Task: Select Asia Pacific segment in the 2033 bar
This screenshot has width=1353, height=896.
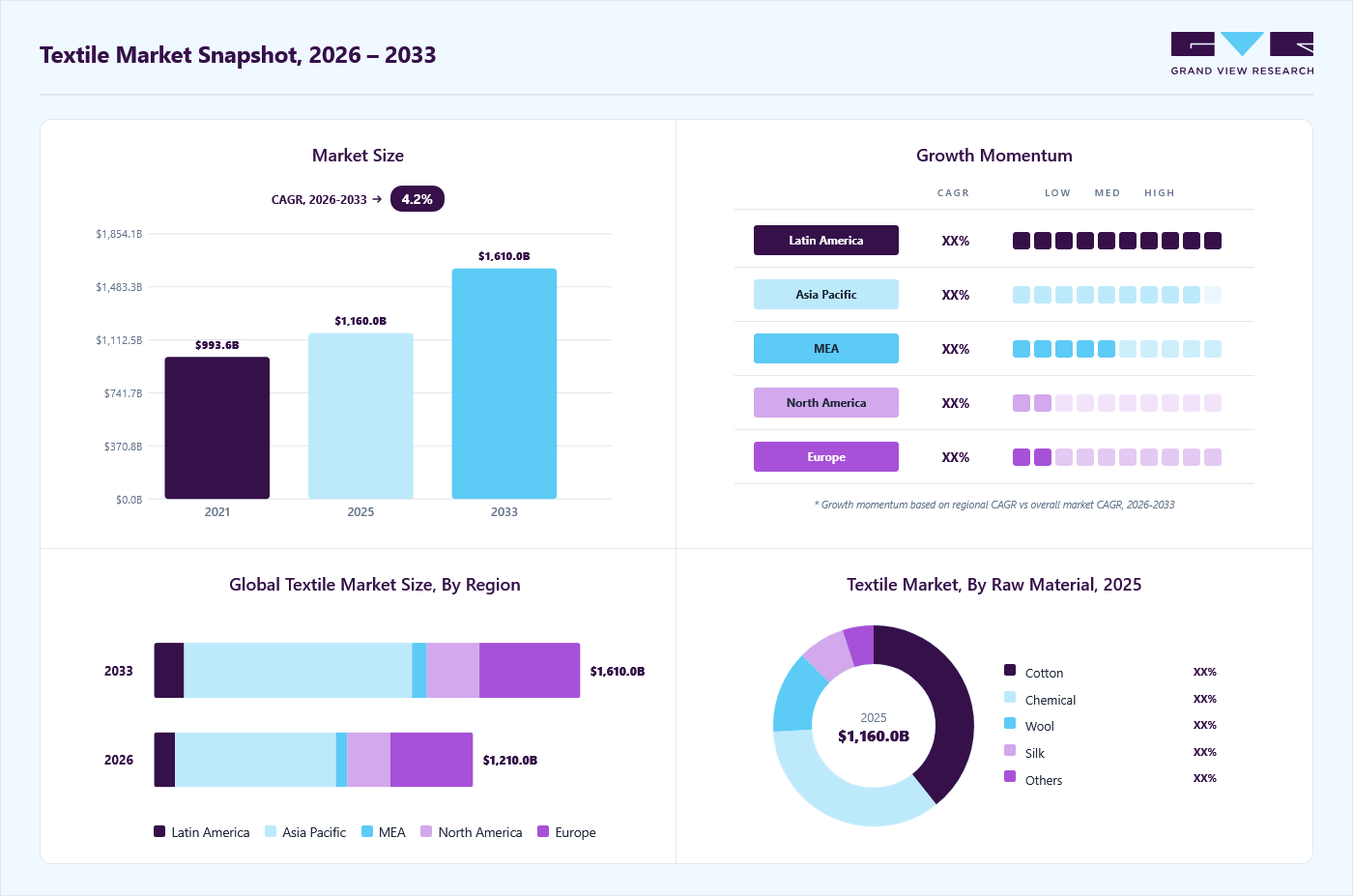Action: 298,671
